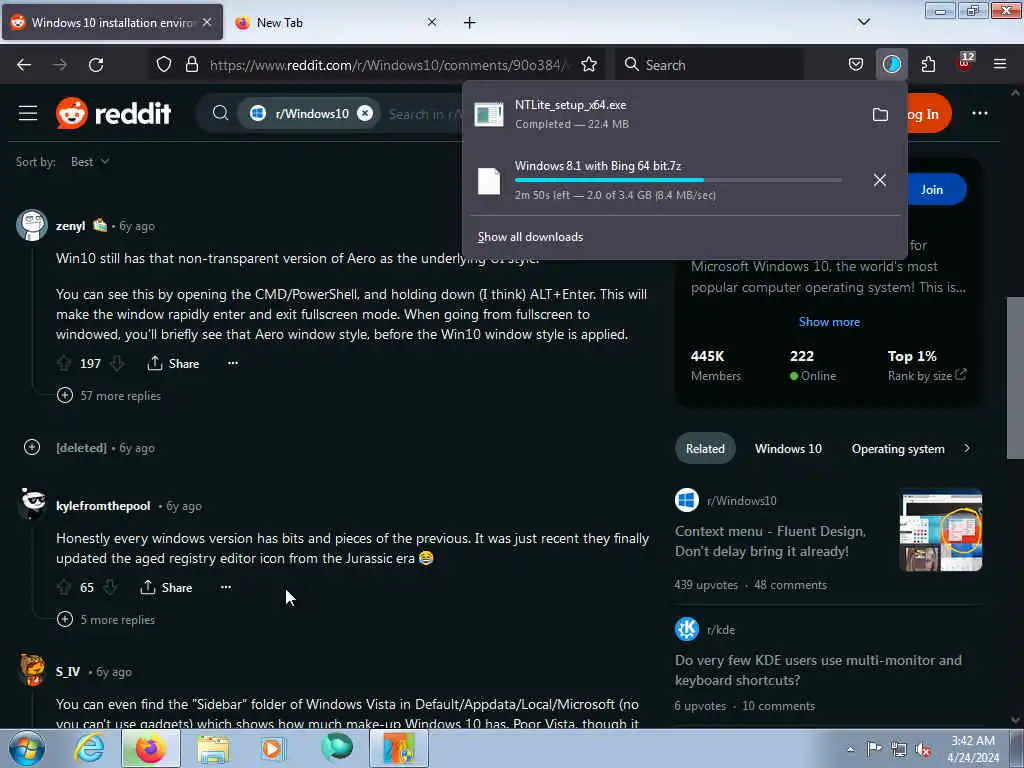Show more related topic chips

(x=967, y=449)
